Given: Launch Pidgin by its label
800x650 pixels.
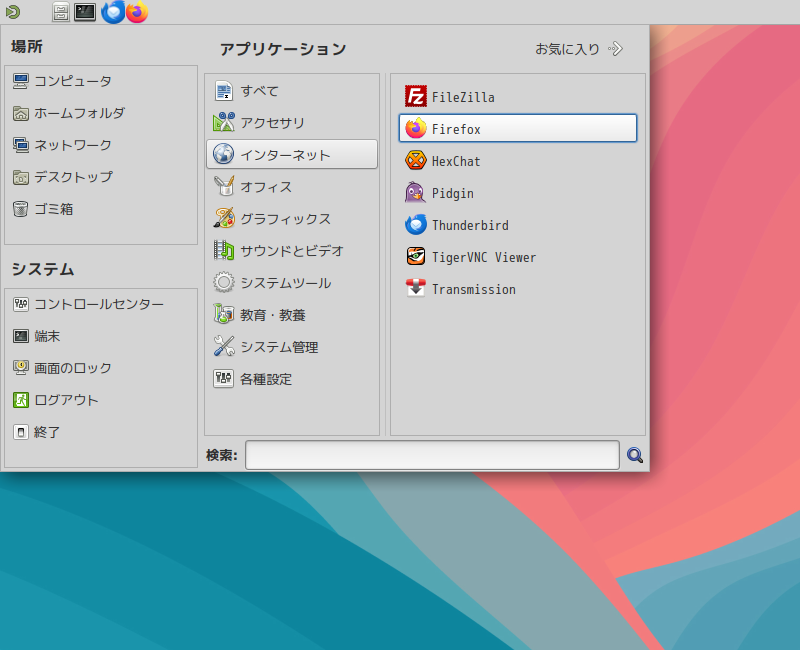Looking at the screenshot, I should click(453, 193).
